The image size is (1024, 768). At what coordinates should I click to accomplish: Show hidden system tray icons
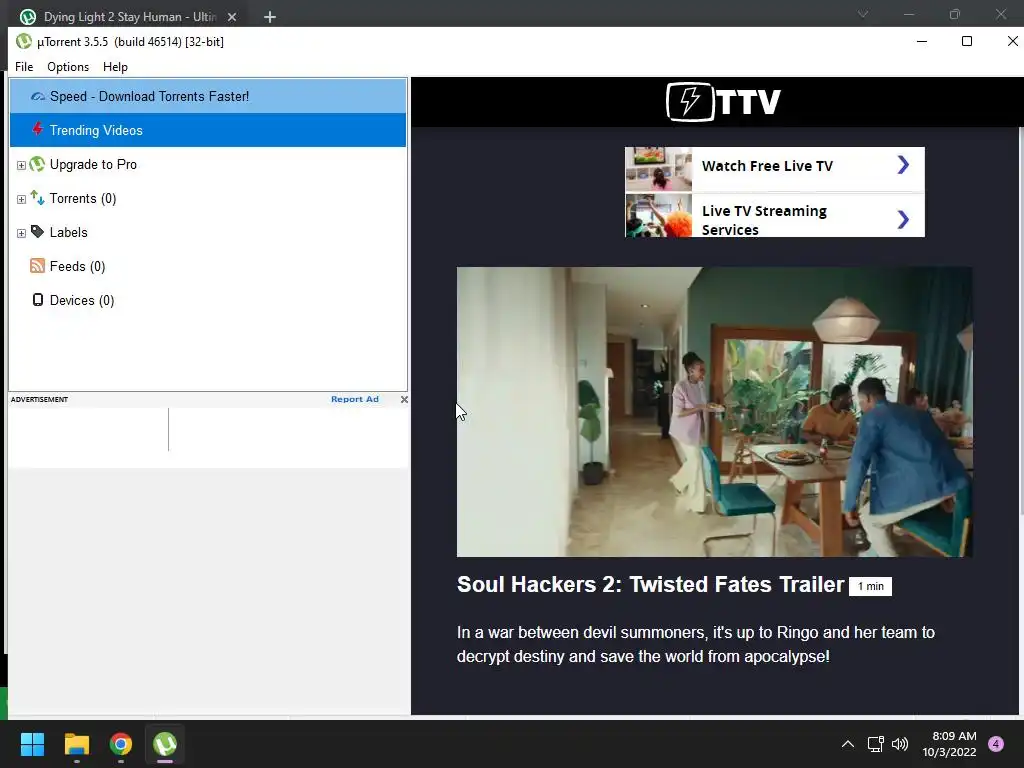848,744
